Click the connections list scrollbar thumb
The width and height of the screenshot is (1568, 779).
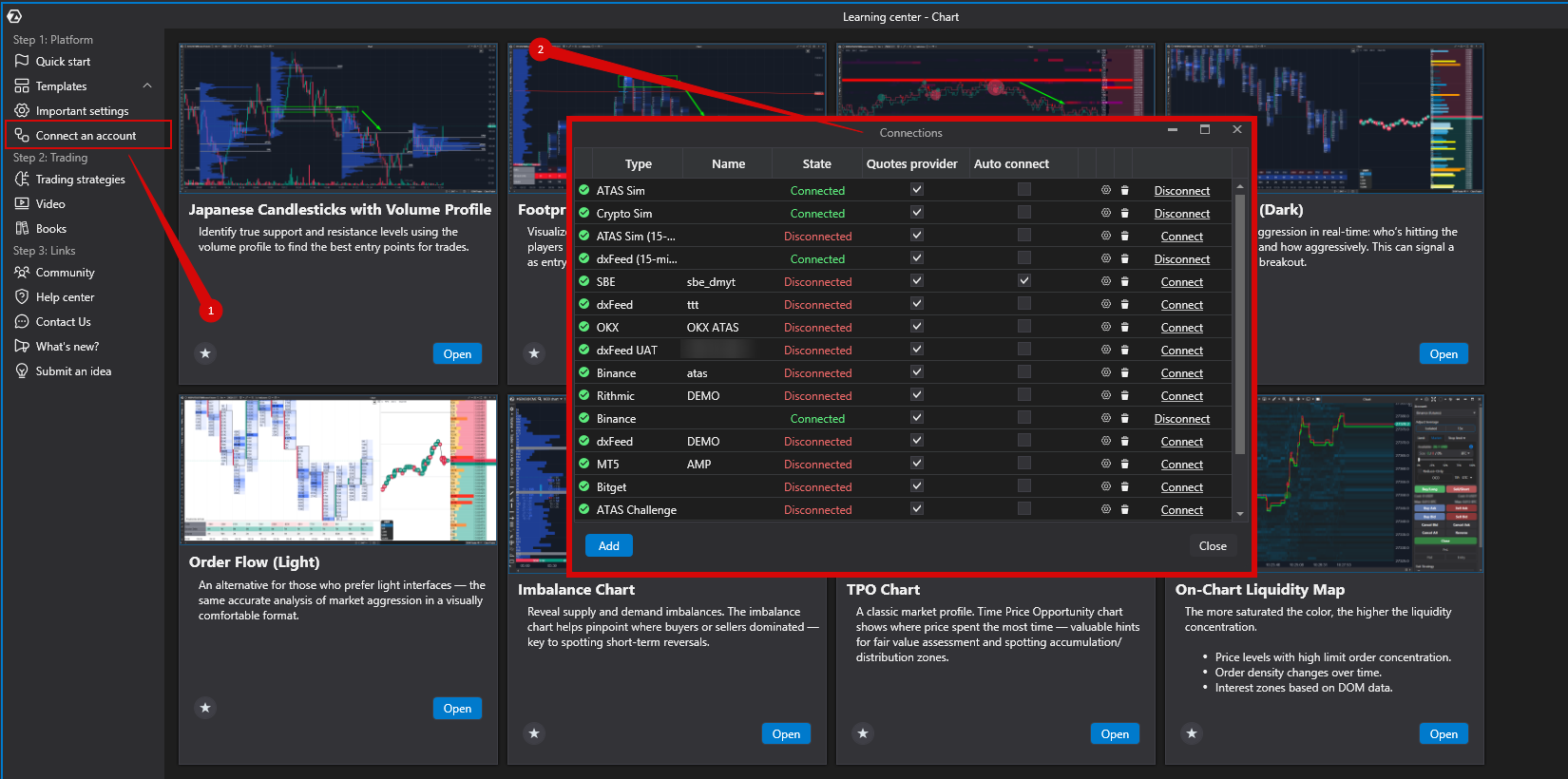coord(1239,323)
